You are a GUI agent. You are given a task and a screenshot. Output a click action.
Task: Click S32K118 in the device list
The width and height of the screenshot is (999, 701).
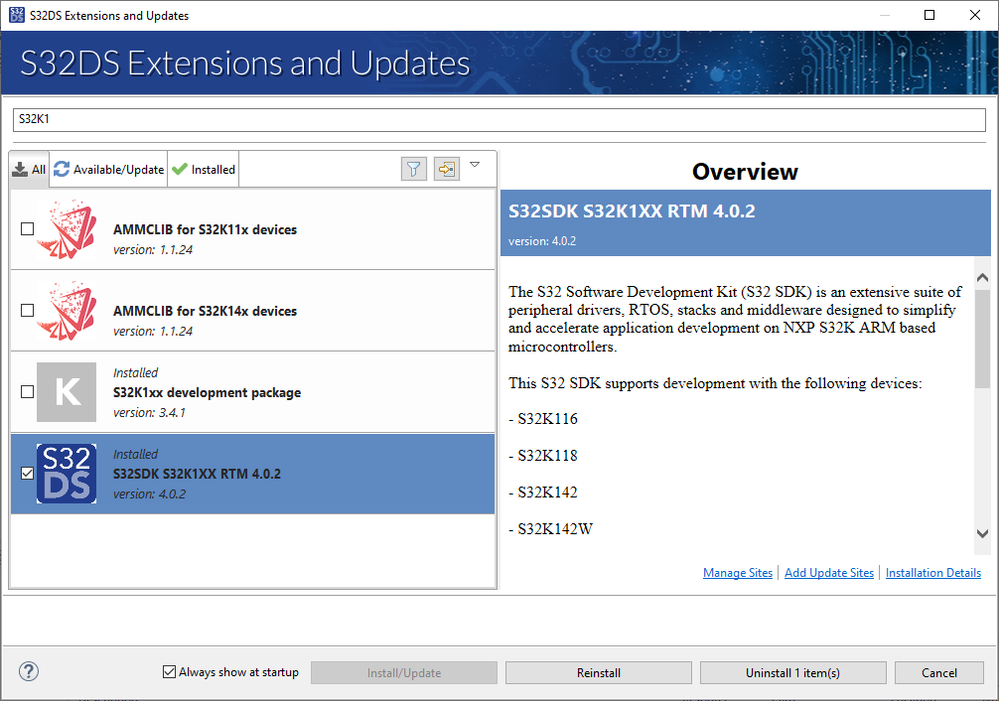click(547, 456)
